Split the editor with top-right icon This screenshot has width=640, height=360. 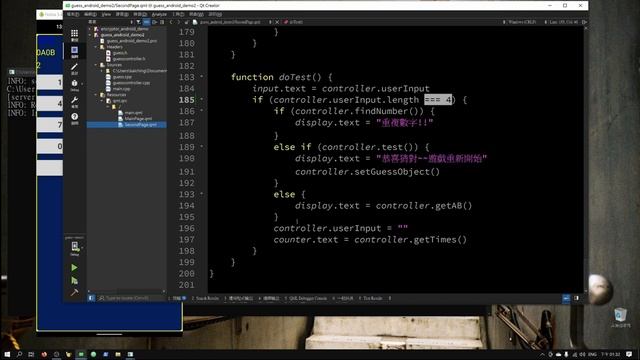584,22
